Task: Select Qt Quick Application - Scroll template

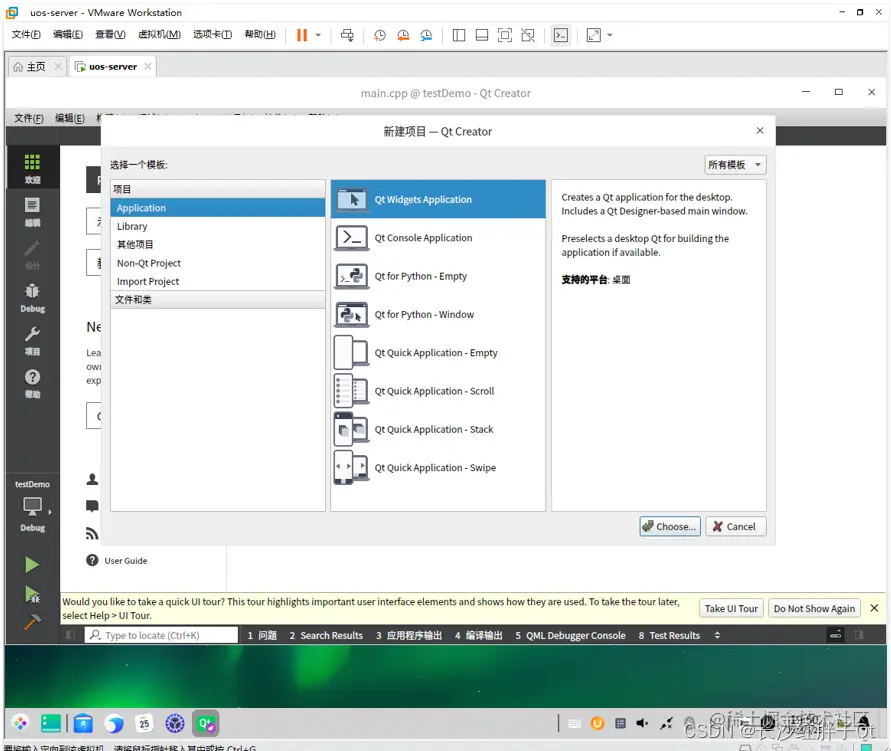Action: pos(438,391)
